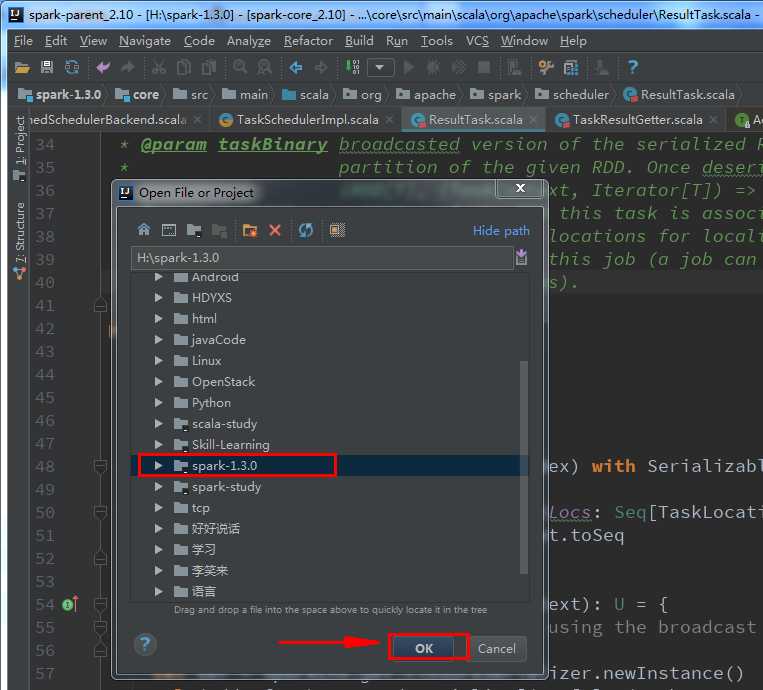Click the Stop square icon
Screen dimensions: 763x690
click(x=484, y=67)
